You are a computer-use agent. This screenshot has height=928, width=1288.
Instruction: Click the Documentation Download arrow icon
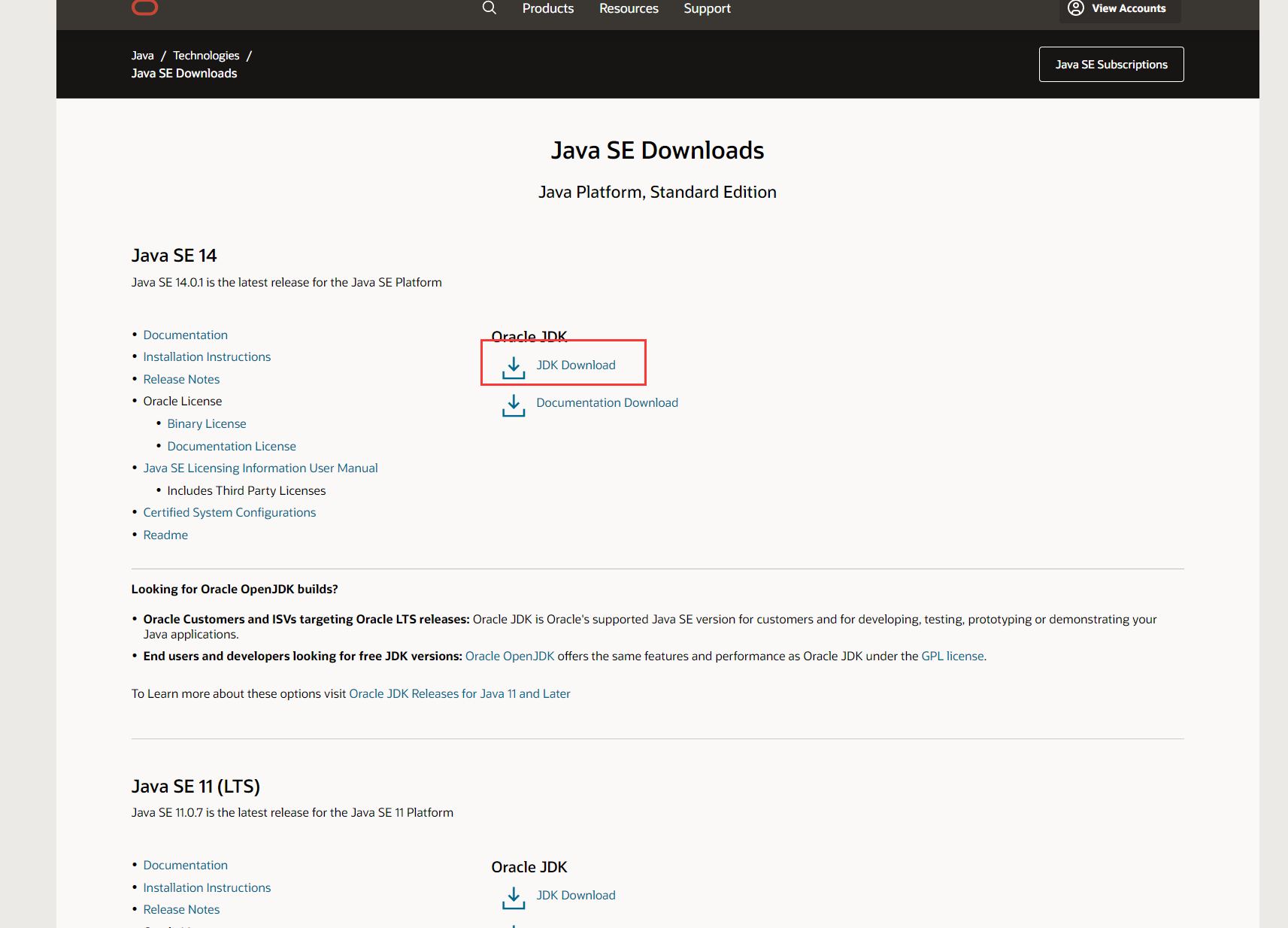[514, 405]
